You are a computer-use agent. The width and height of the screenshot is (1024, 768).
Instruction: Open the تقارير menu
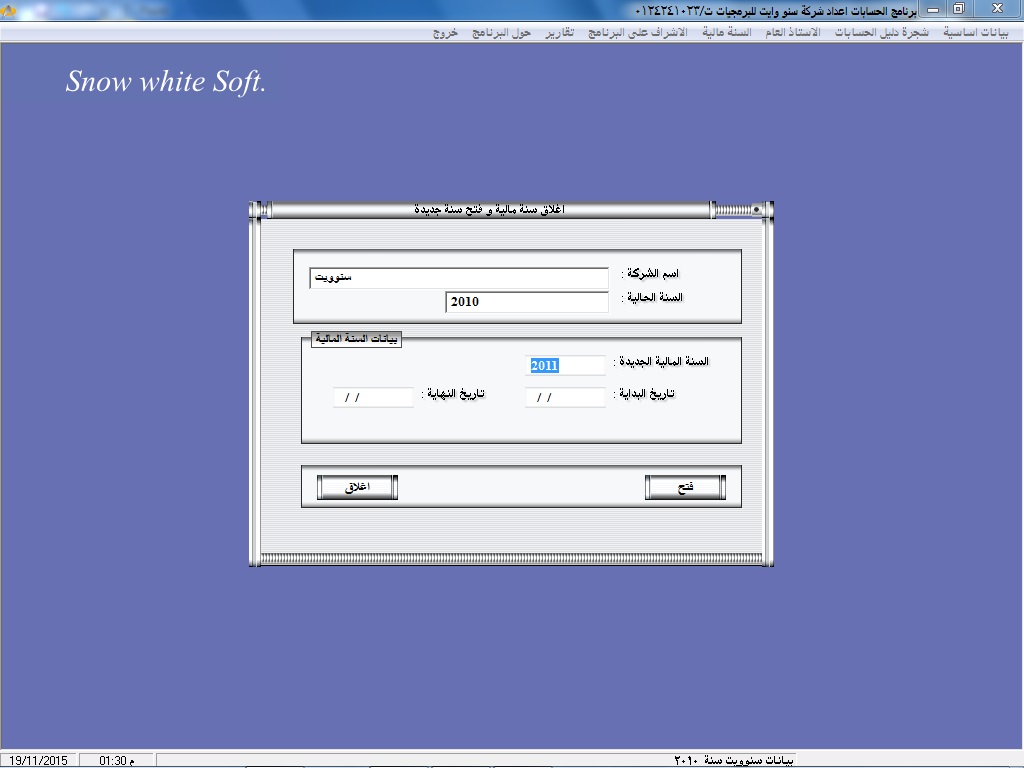[559, 32]
